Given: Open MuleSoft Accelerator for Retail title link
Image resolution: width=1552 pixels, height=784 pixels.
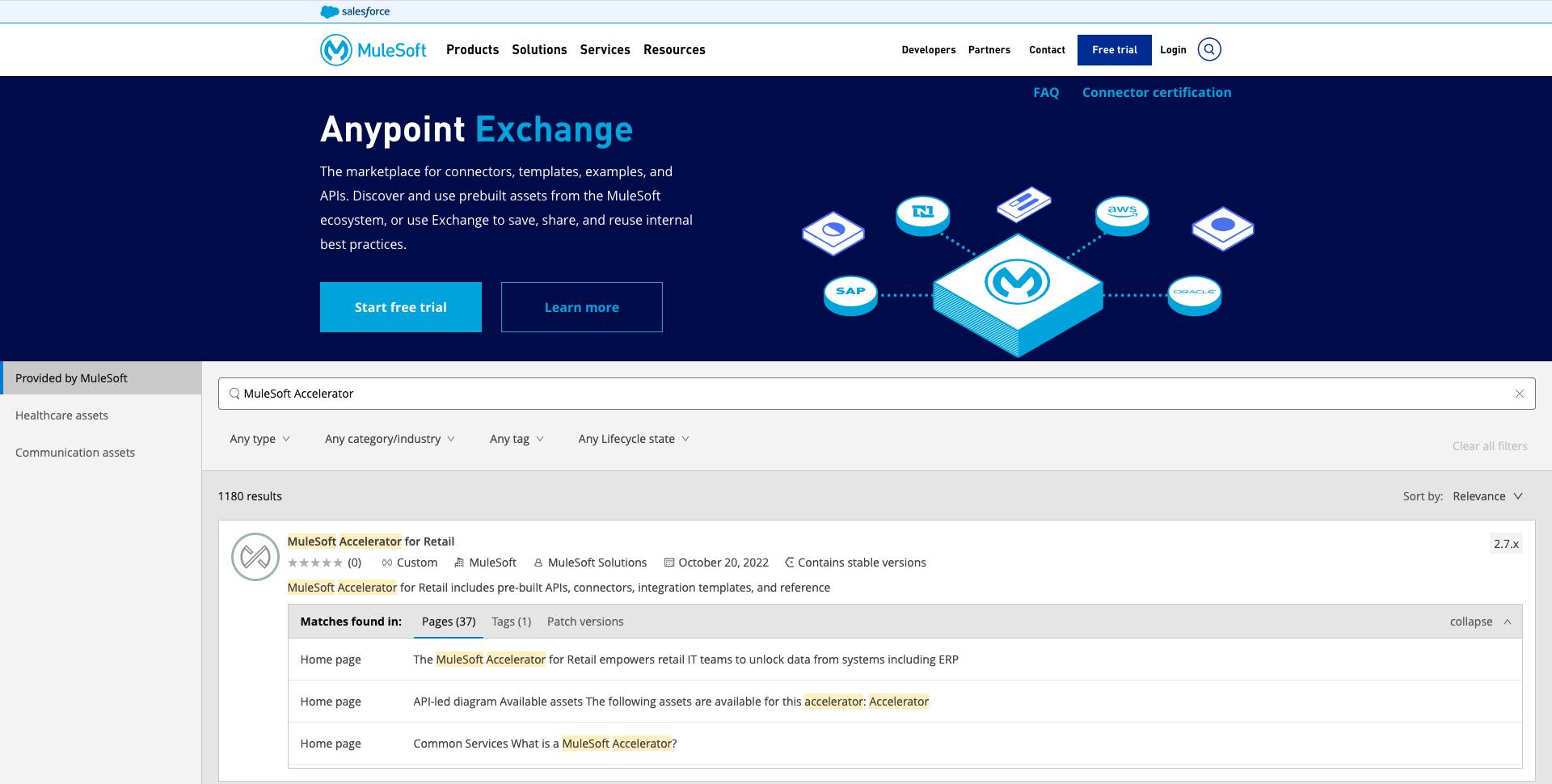Looking at the screenshot, I should click(x=371, y=542).
